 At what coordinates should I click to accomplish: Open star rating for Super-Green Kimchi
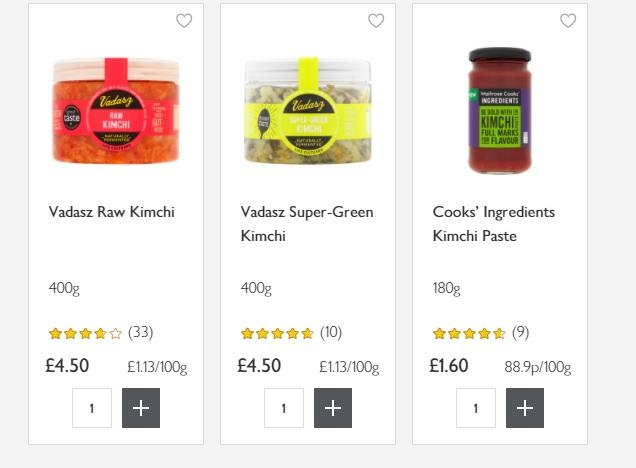coord(277,333)
